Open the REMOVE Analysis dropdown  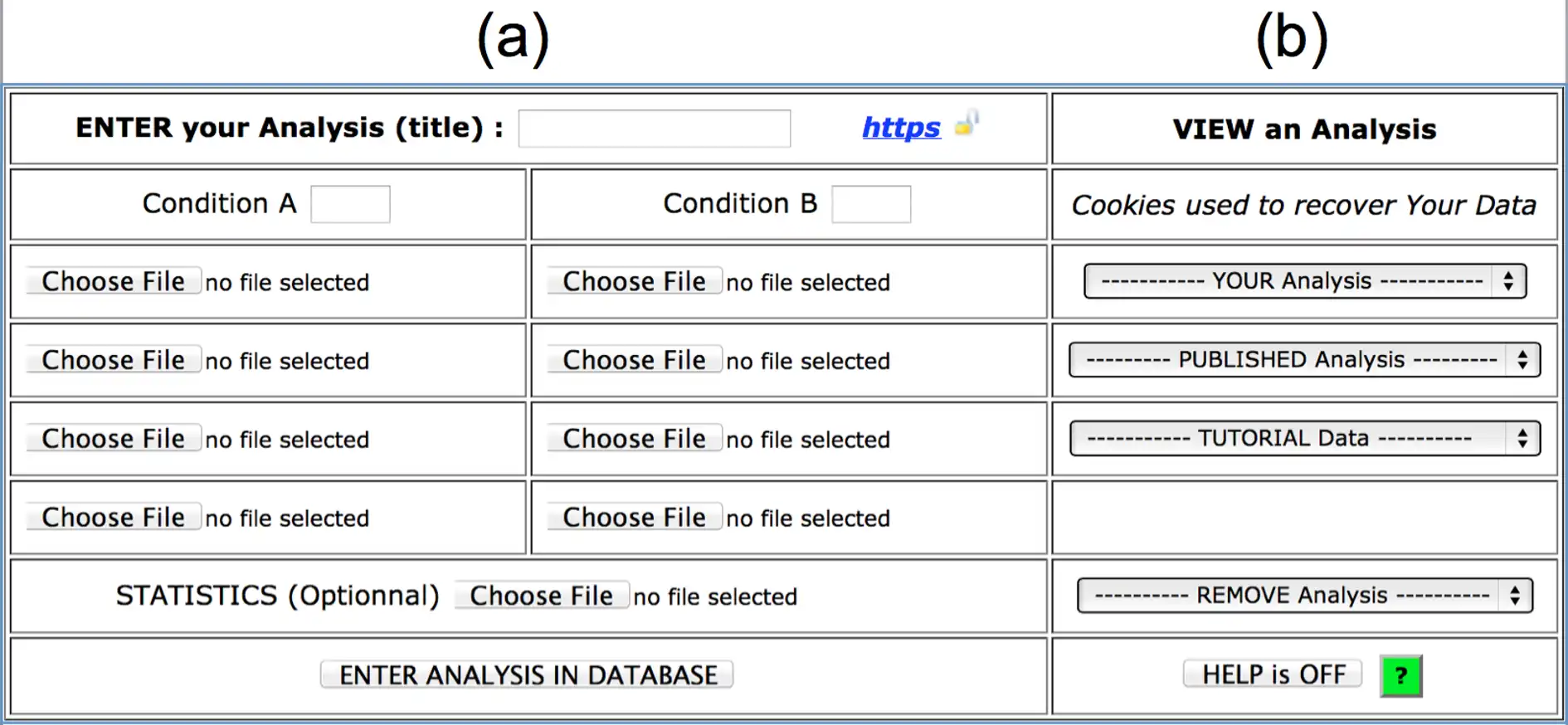pyautogui.click(x=1304, y=596)
